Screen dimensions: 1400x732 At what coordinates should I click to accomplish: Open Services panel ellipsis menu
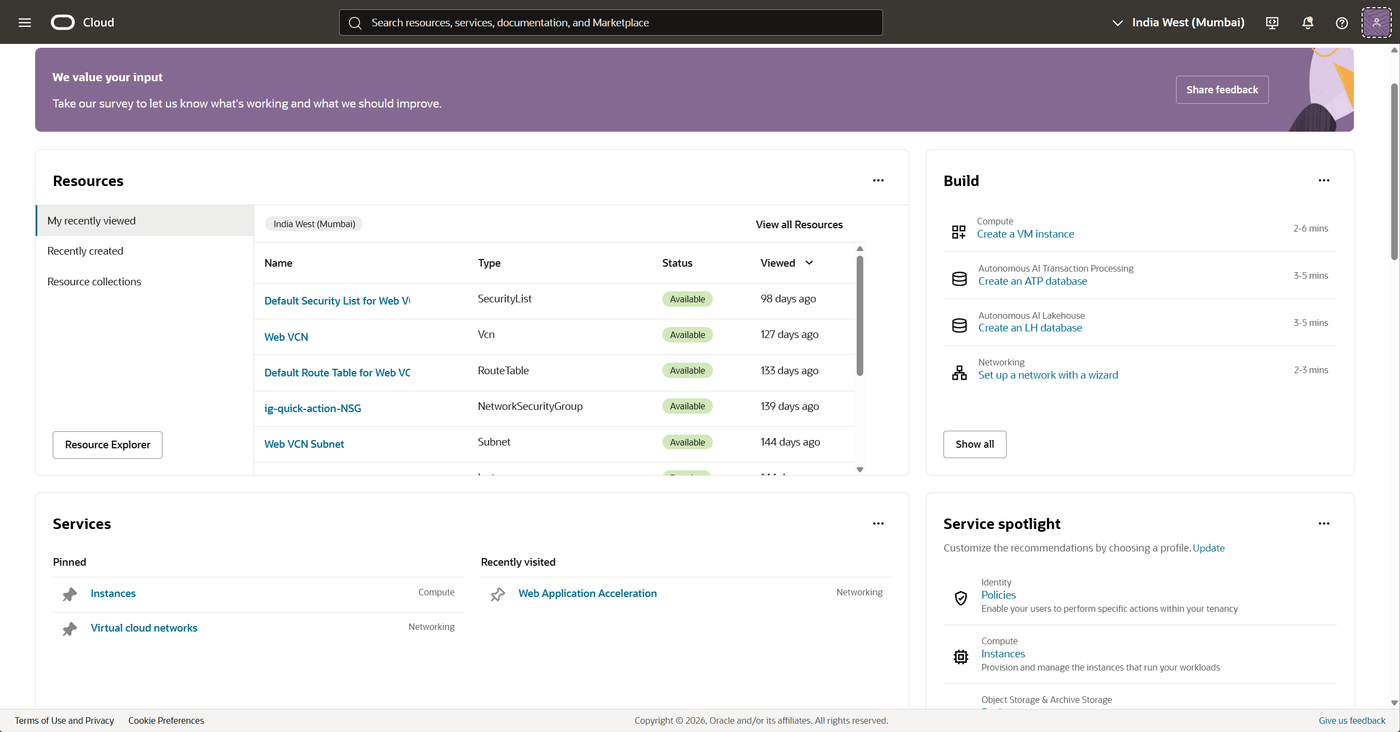click(878, 524)
